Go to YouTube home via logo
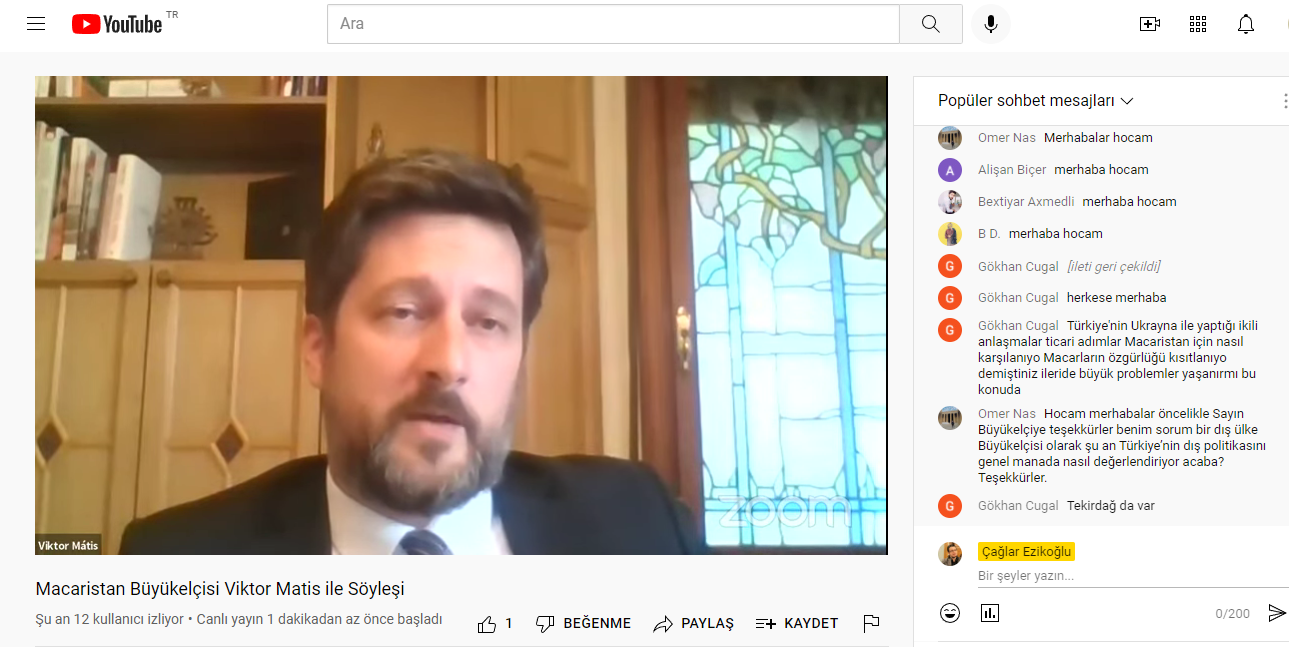Screen dimensions: 1289x647 point(117,24)
